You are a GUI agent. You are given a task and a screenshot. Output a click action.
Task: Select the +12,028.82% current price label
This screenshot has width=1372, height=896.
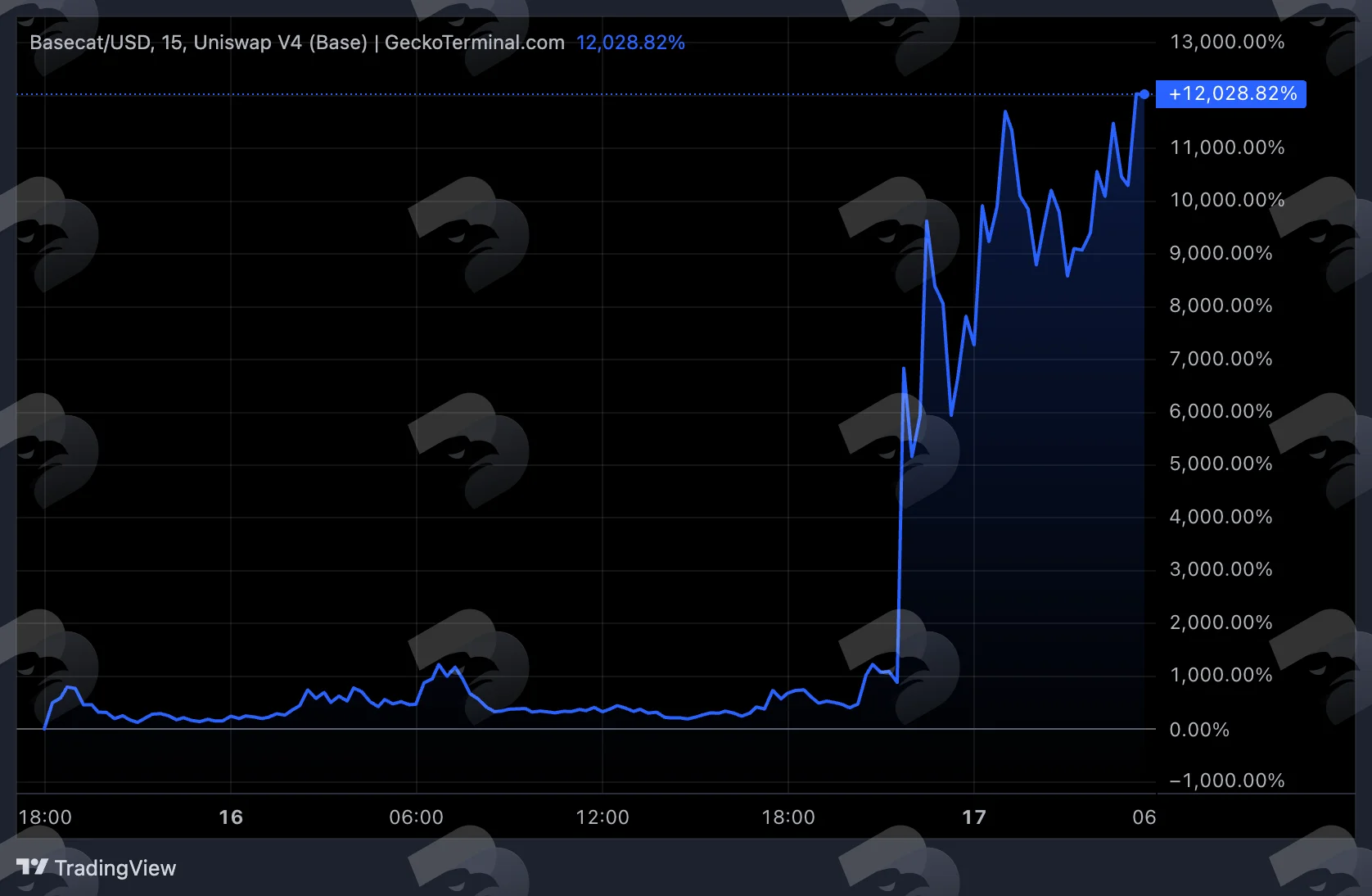1230,94
